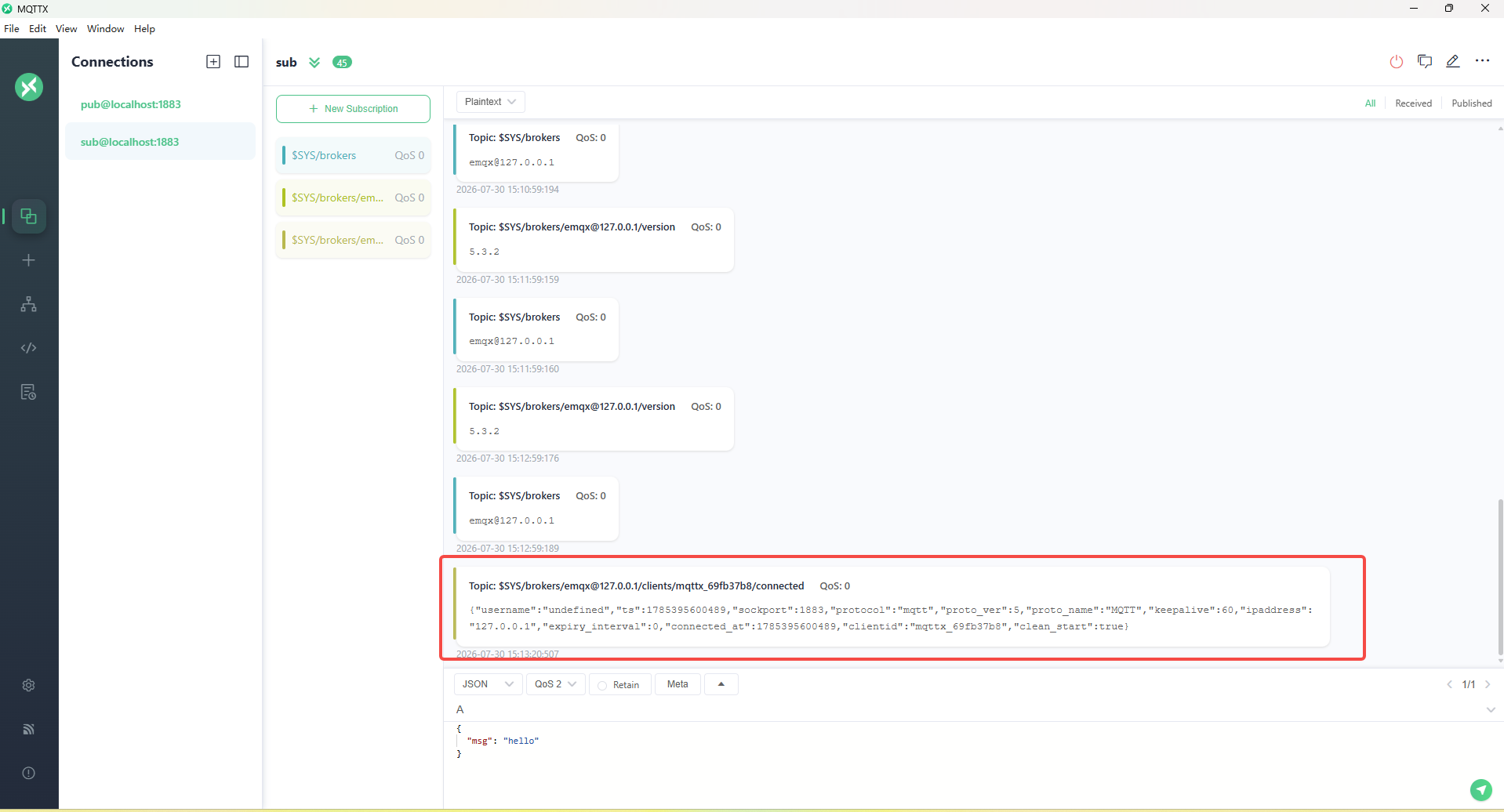Toggle the connections list layout icon
This screenshot has width=1504, height=812.
[x=242, y=62]
